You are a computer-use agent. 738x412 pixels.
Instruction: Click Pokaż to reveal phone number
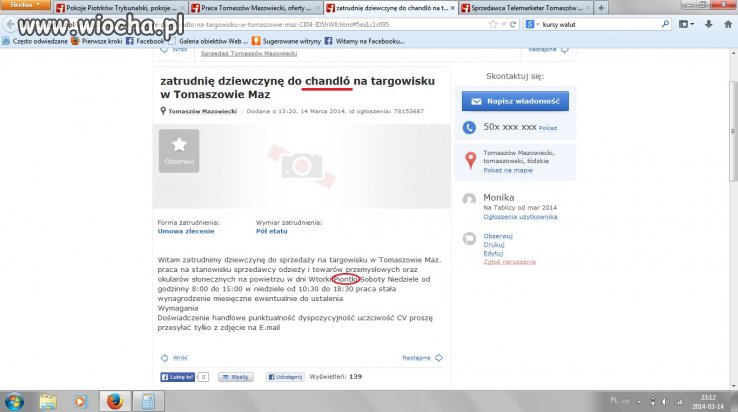548,128
